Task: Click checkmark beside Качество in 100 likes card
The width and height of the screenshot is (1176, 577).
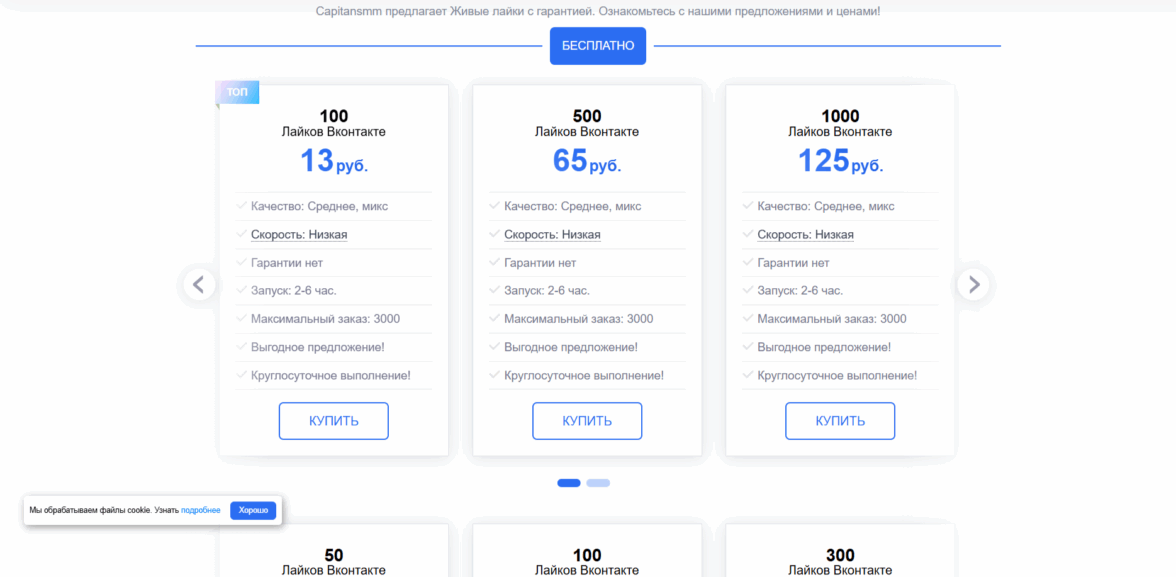Action: click(242, 206)
